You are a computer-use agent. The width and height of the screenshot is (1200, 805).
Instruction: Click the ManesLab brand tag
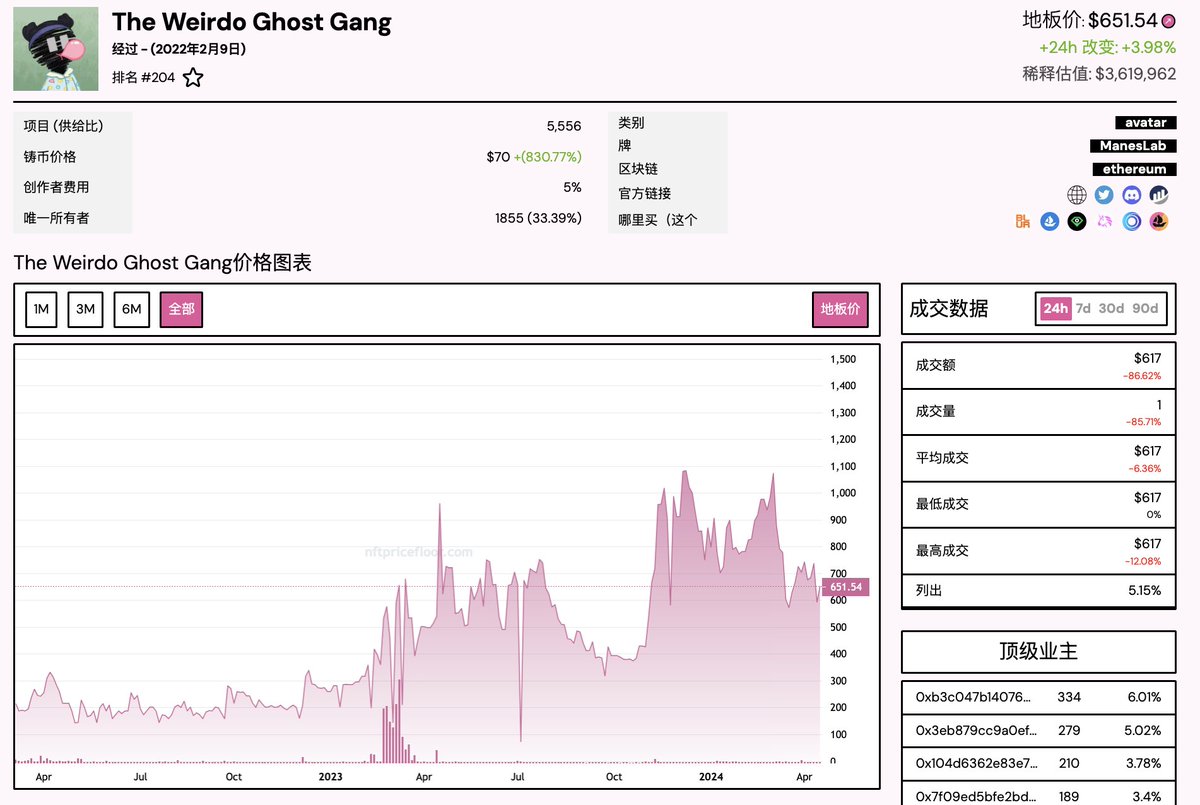[1134, 146]
